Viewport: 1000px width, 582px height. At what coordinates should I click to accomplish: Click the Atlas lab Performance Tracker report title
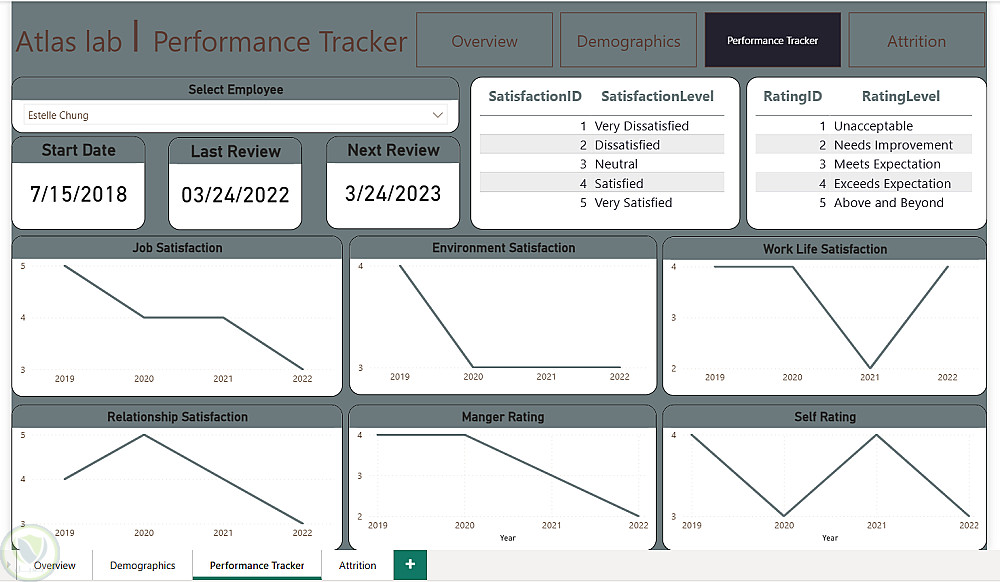tap(211, 41)
